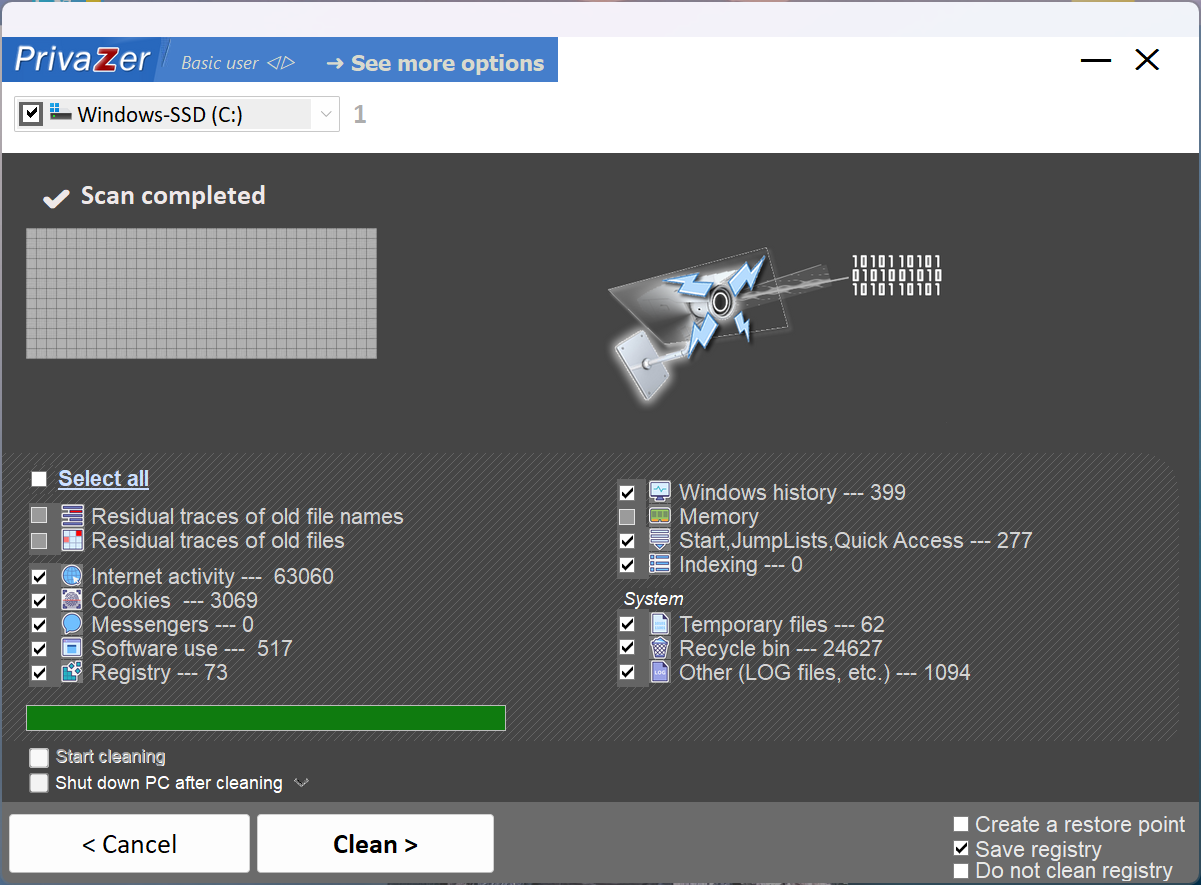1201x885 pixels.
Task: Click the Basic user mode label
Action: pos(220,63)
